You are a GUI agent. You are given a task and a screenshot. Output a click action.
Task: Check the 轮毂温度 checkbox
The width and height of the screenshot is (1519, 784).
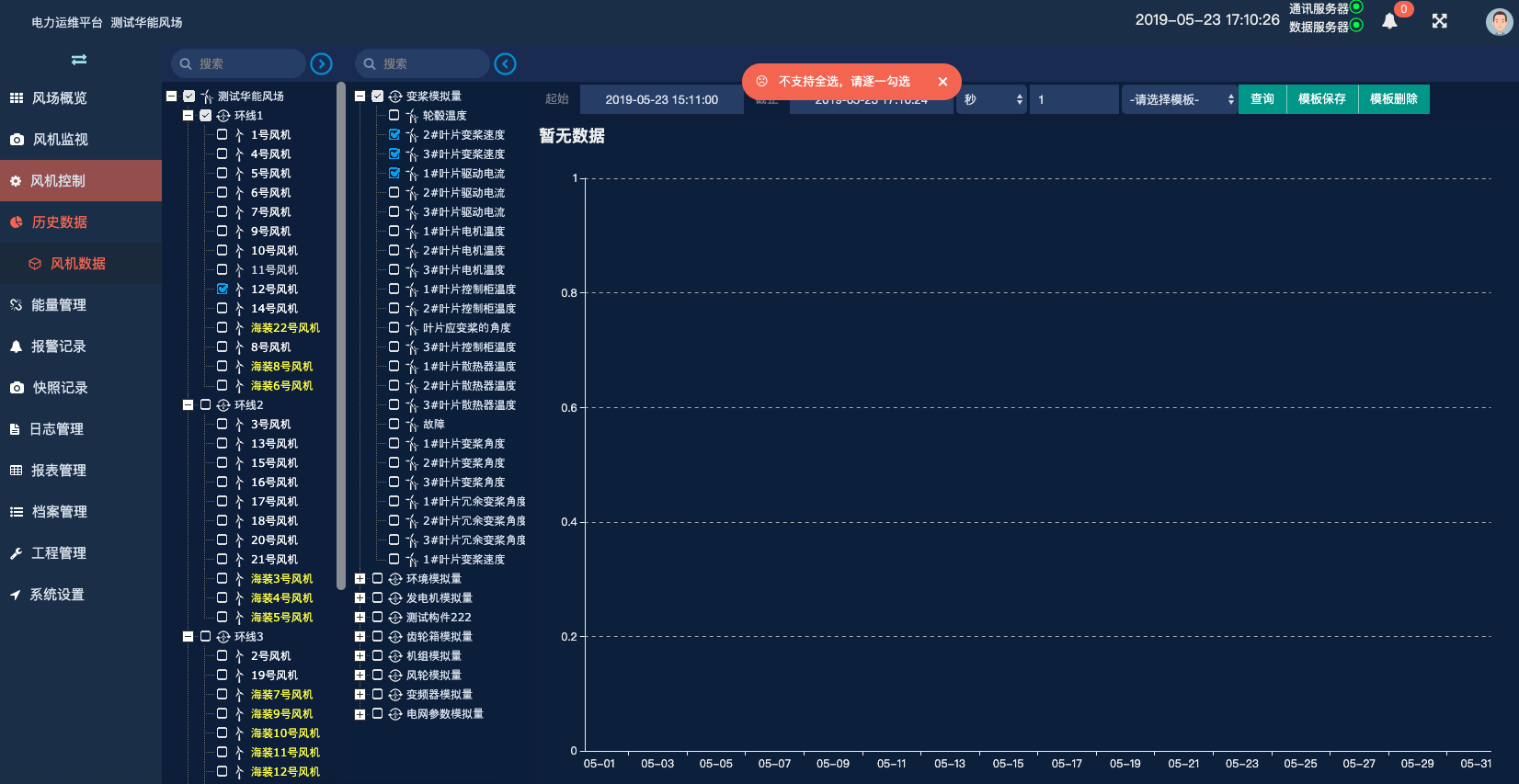(394, 116)
